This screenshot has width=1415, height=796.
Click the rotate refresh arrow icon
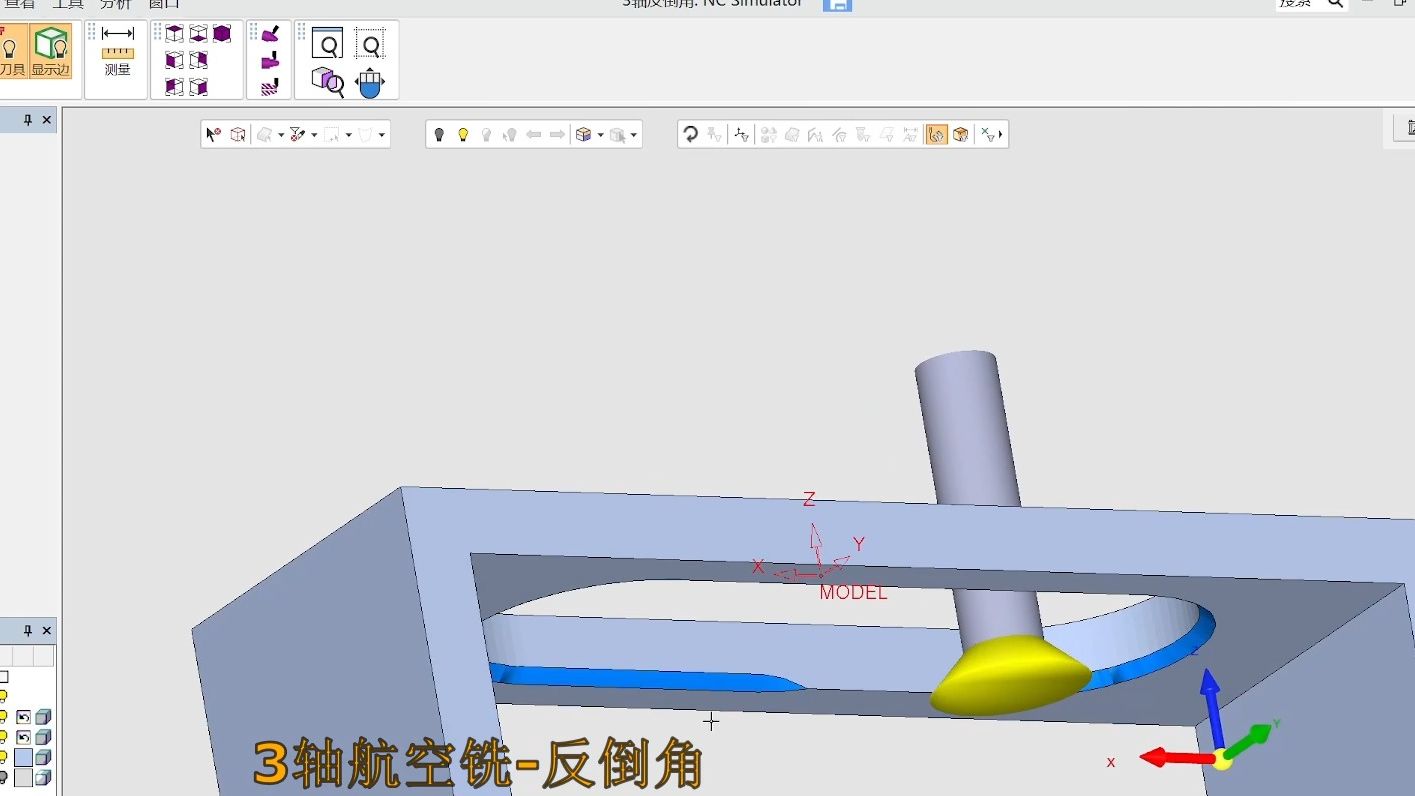pos(690,135)
